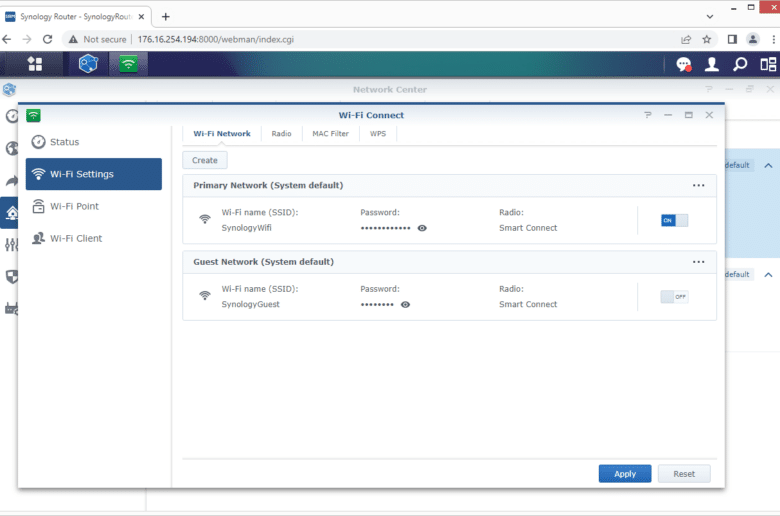780x516 pixels.
Task: Open Network Center local network house icon
Action: pyautogui.click(x=11, y=213)
